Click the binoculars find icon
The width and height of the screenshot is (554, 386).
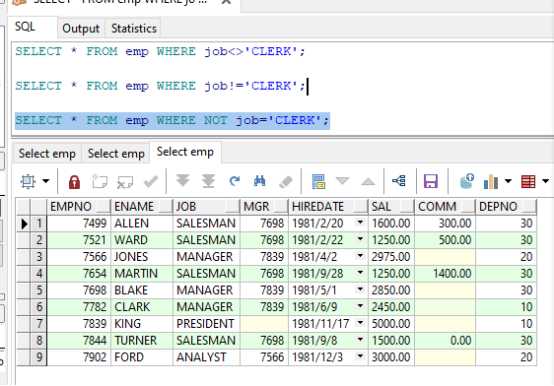tap(260, 181)
